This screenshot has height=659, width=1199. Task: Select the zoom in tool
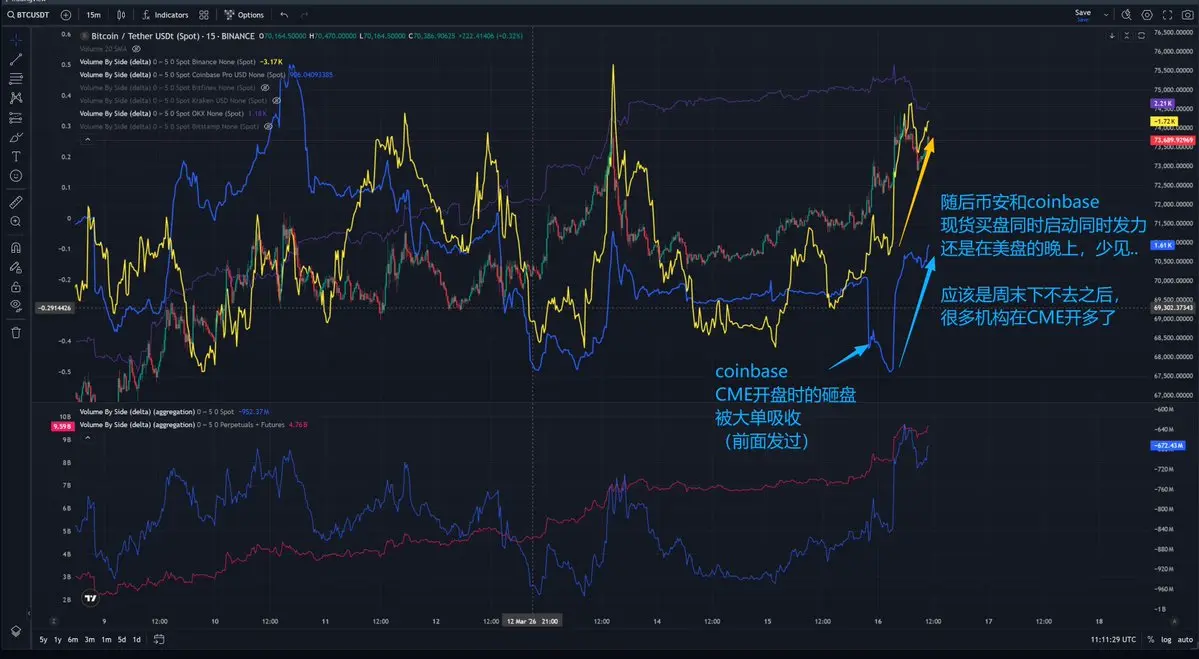16,222
